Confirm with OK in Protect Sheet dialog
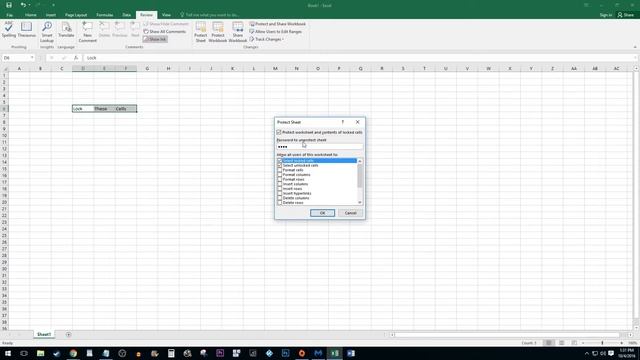Screen dimensions: 640x360 point(322,213)
